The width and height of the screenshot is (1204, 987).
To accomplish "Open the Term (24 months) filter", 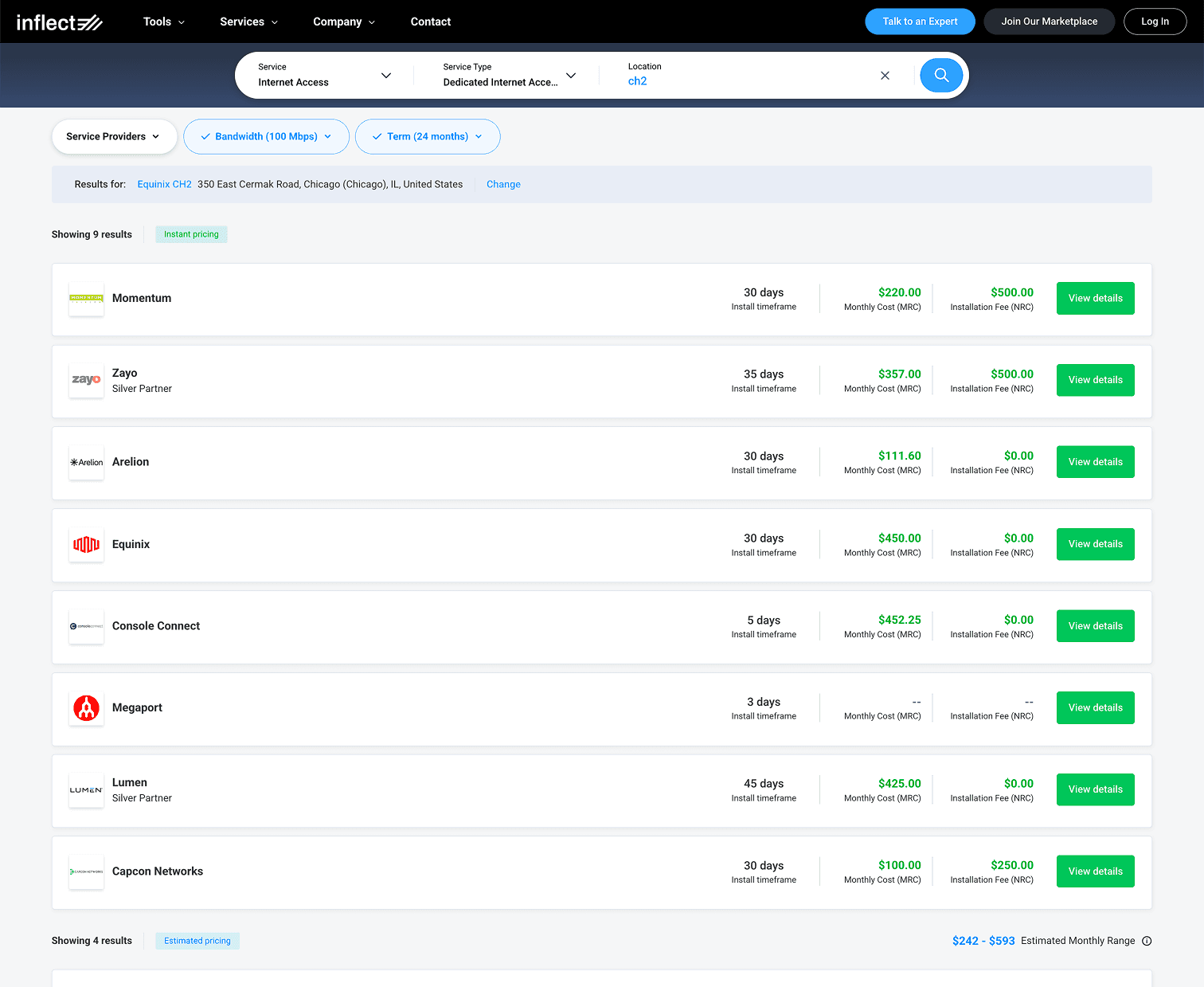I will tap(428, 136).
